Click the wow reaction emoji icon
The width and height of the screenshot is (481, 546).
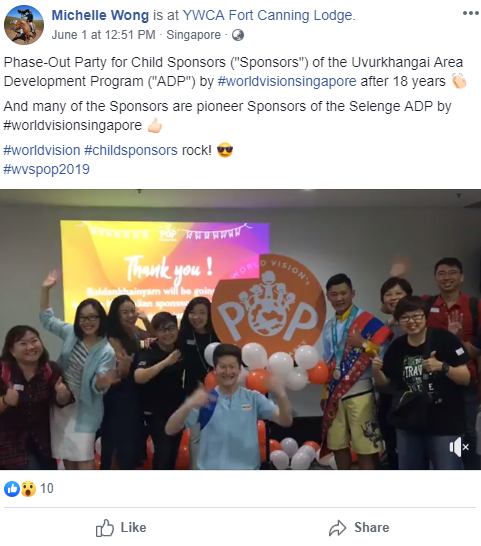(28, 489)
